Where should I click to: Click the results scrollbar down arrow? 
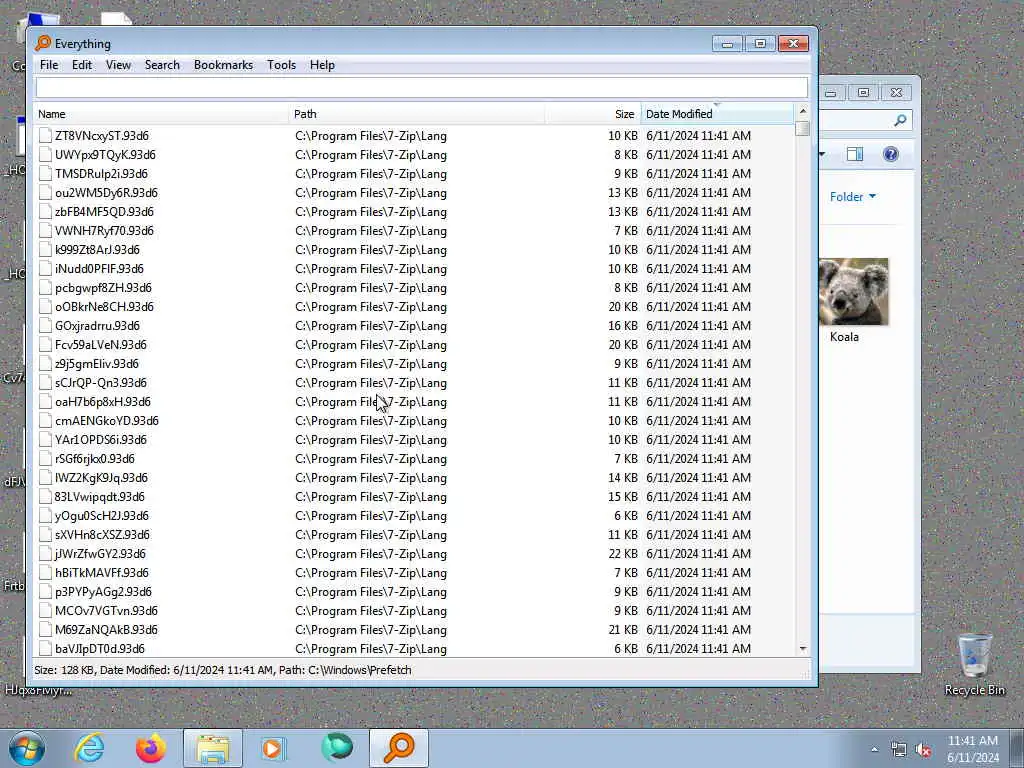tap(803, 648)
